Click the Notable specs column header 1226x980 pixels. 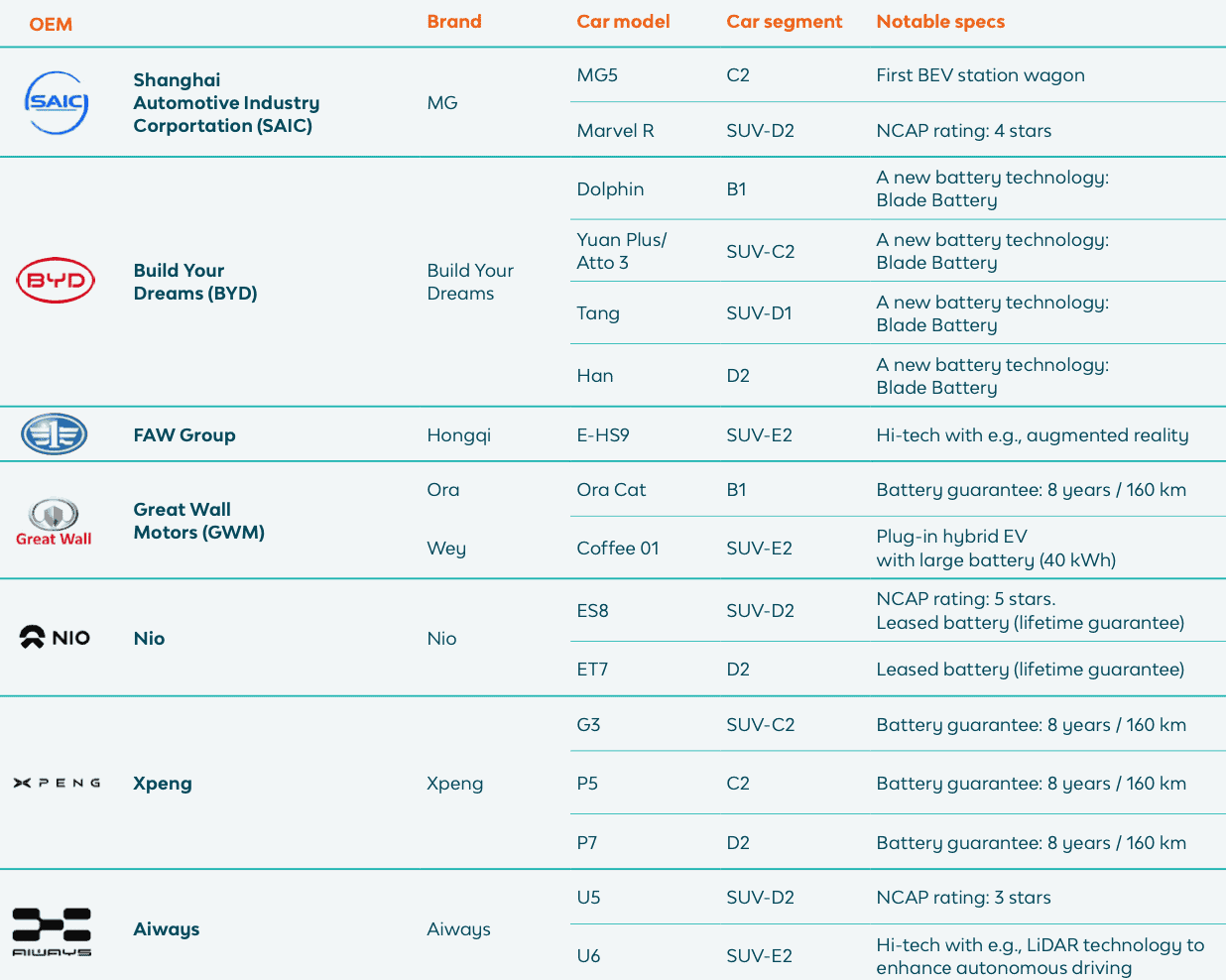(x=940, y=22)
